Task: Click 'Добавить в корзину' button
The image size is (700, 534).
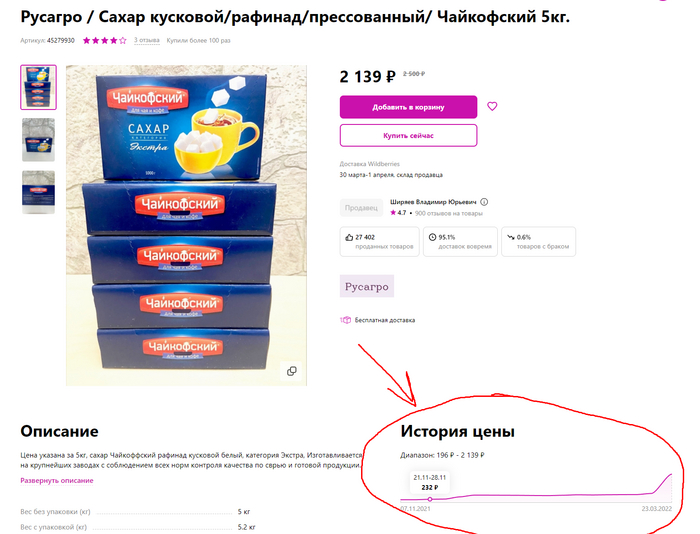Action: point(408,107)
